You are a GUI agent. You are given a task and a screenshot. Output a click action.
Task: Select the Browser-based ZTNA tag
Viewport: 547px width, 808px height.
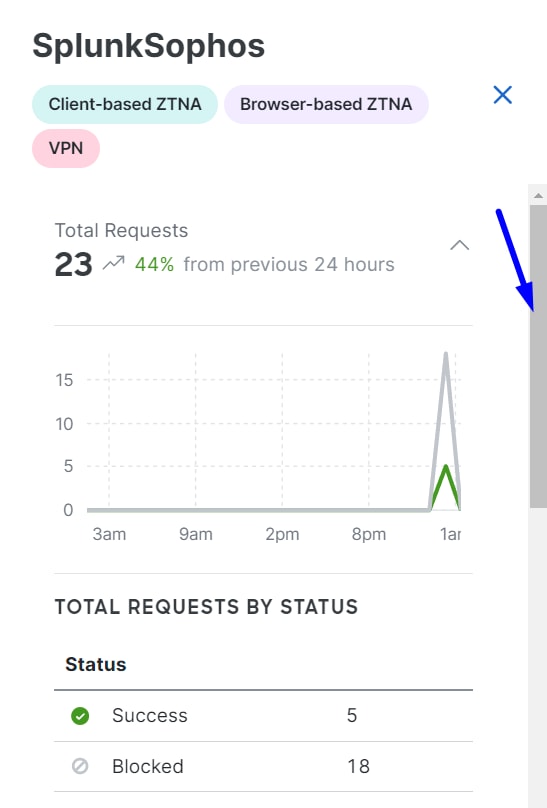pyautogui.click(x=326, y=104)
